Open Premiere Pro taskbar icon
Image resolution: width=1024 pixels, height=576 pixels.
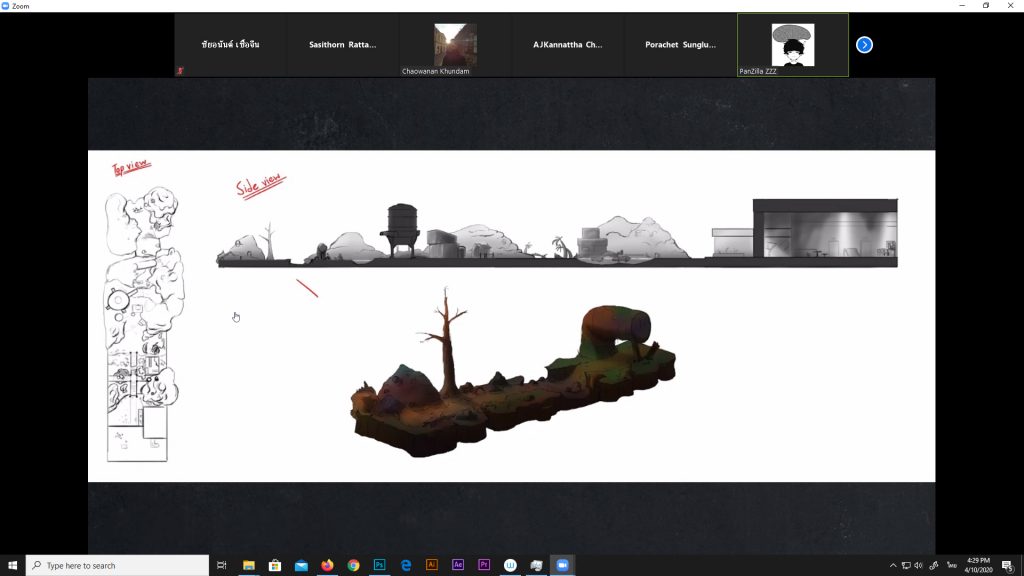[x=484, y=565]
